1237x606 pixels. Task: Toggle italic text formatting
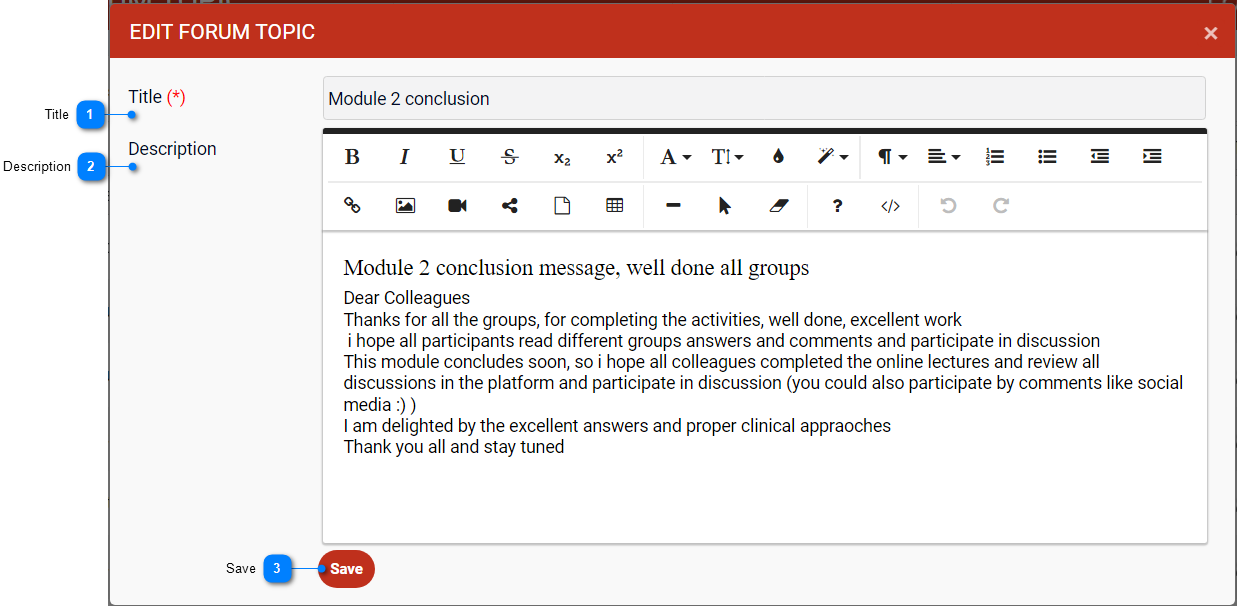[405, 157]
